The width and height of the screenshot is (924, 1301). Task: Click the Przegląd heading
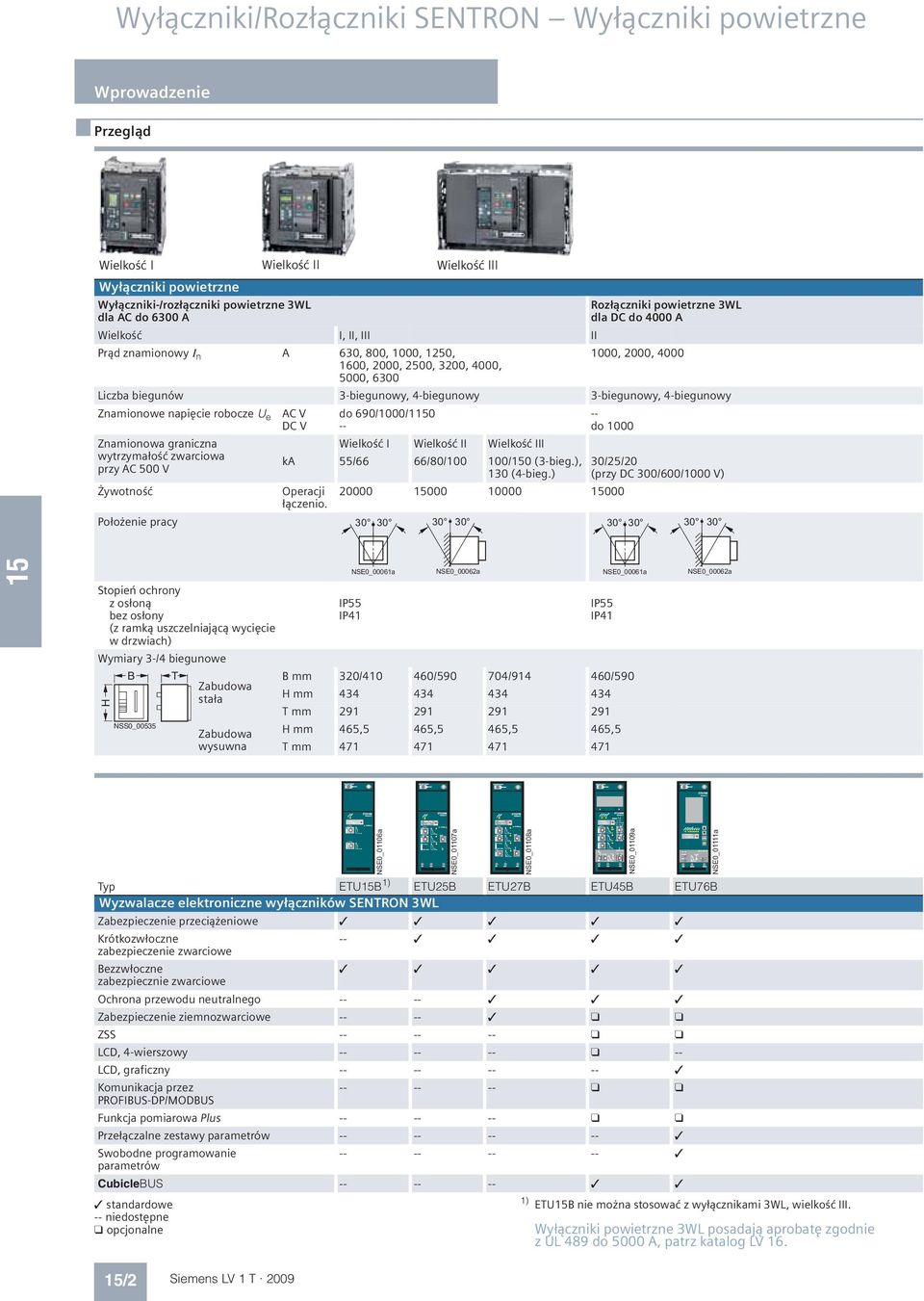[122, 131]
